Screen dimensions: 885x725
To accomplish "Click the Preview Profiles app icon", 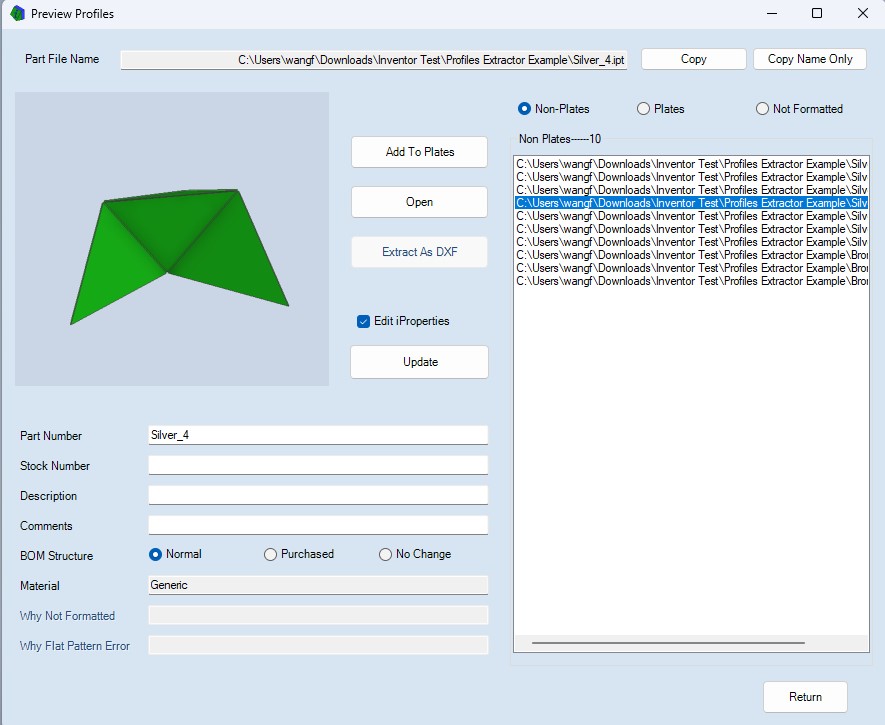I will tap(17, 13).
